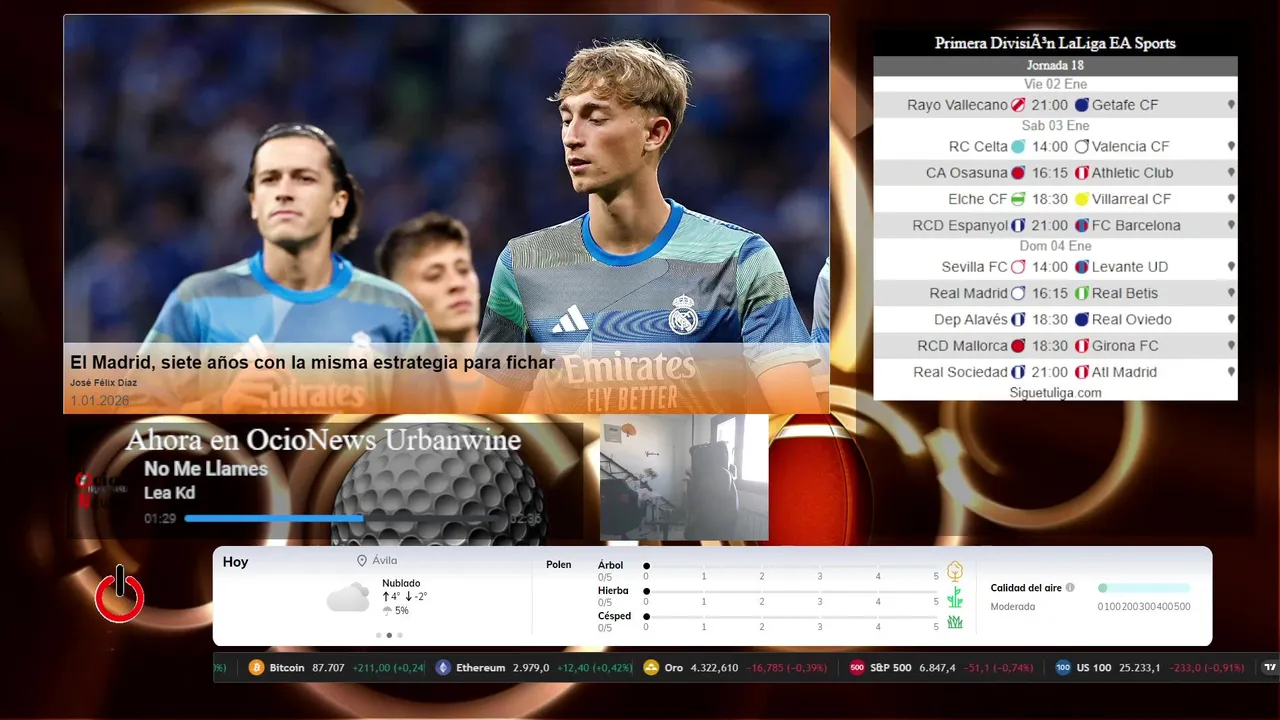1280x720 pixels.
Task: Click the map pin on RCD Espanyol row
Action: pos(1231,226)
